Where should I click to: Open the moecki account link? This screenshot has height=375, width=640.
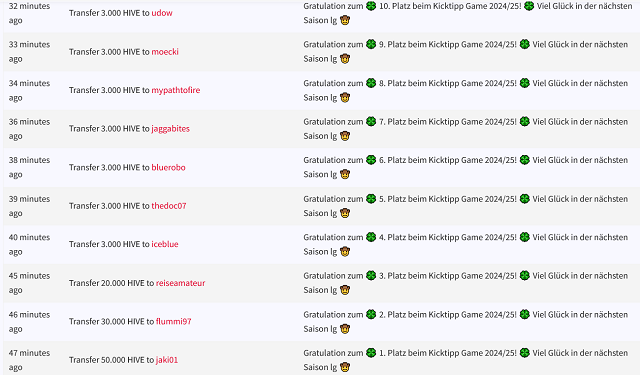pos(165,52)
